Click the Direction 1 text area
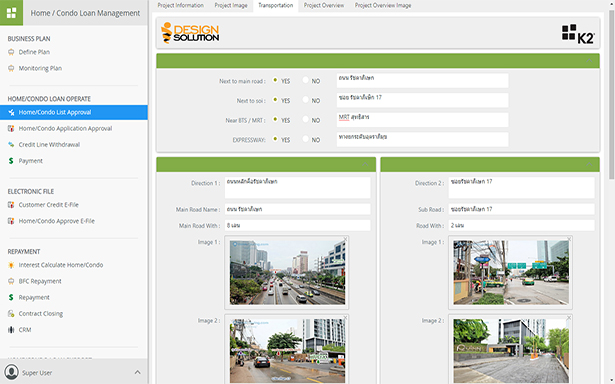Image resolution: width=615 pixels, height=384 pixels. coord(297,188)
